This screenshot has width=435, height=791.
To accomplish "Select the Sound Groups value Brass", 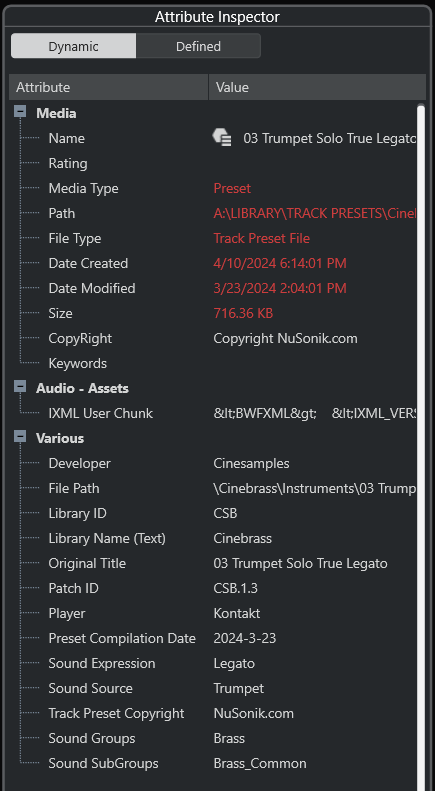I will [229, 738].
